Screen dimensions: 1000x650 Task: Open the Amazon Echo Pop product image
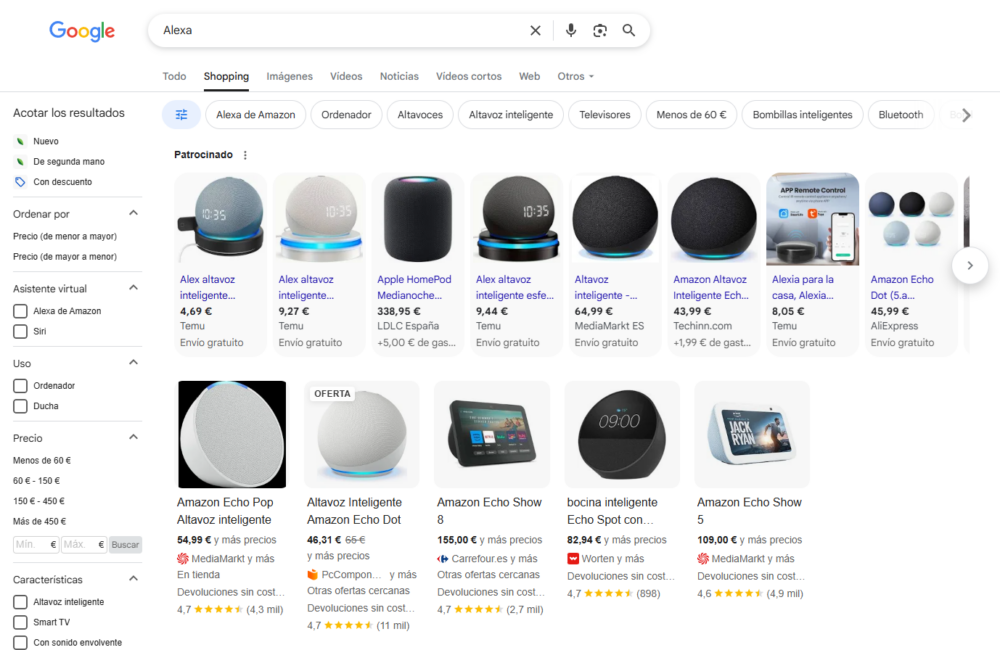(232, 434)
